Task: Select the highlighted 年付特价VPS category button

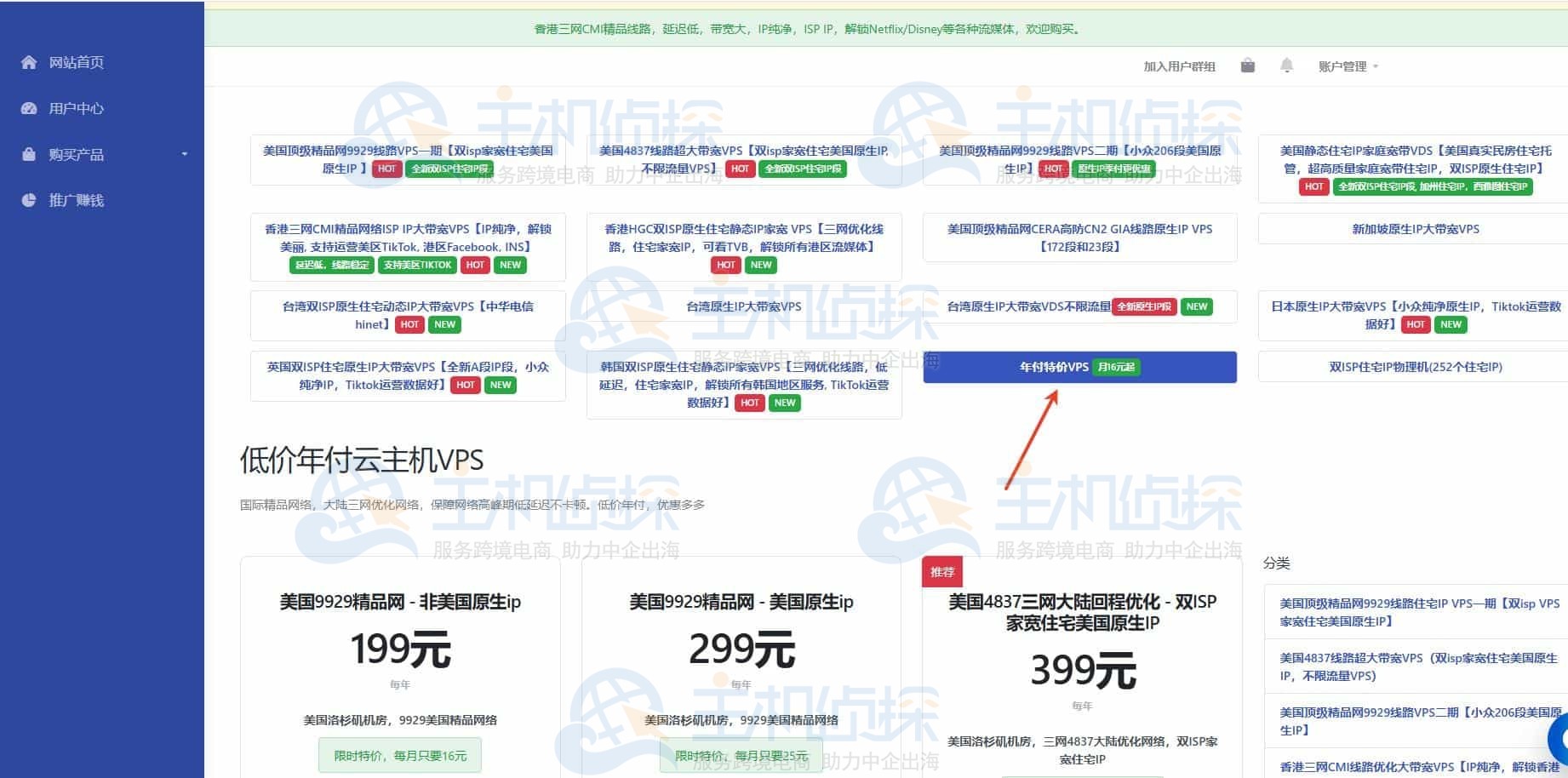Action: (1079, 367)
